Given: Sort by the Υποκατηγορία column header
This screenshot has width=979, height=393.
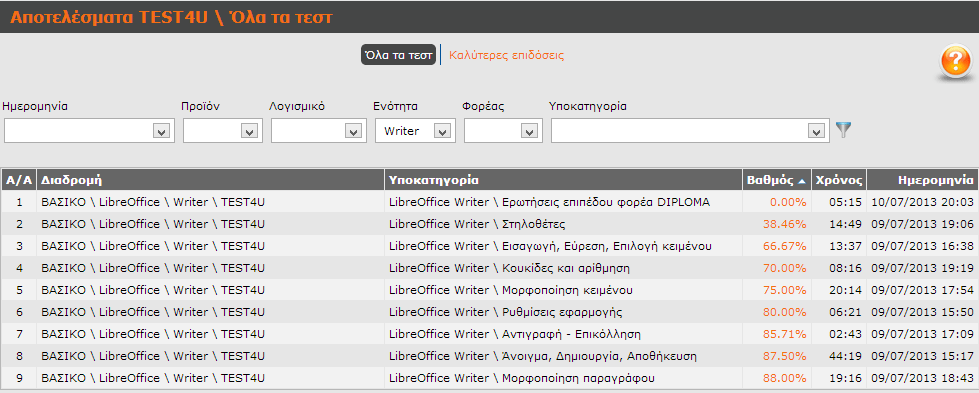Looking at the screenshot, I should [x=434, y=181].
